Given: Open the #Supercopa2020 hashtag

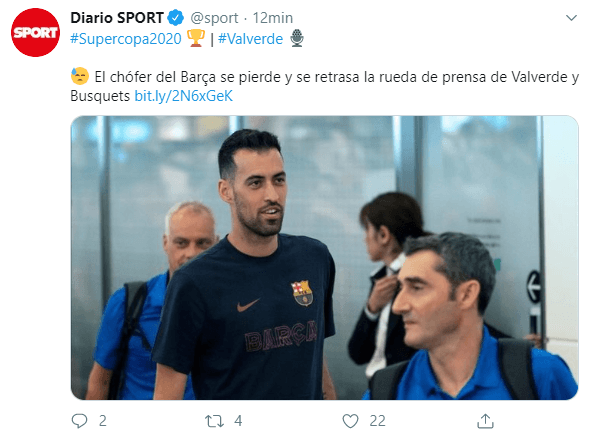Looking at the screenshot, I should (x=126, y=39).
